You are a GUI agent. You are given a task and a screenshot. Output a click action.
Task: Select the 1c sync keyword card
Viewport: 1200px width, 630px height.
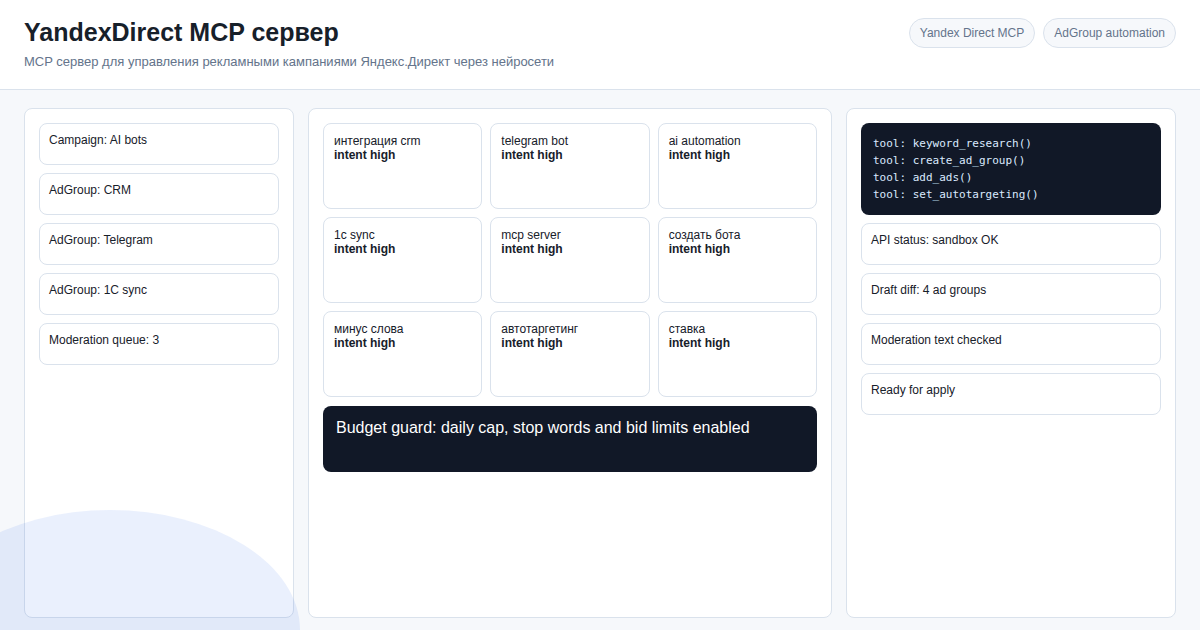coord(402,260)
